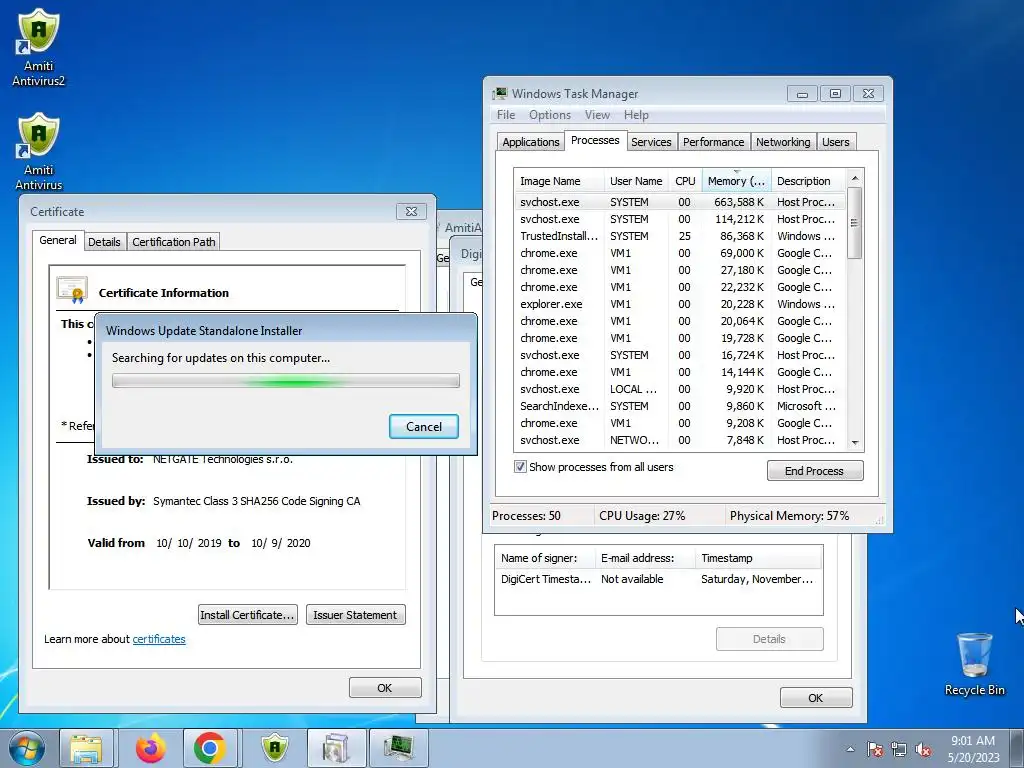
Task: Switch to the Applications tab
Action: (530, 142)
